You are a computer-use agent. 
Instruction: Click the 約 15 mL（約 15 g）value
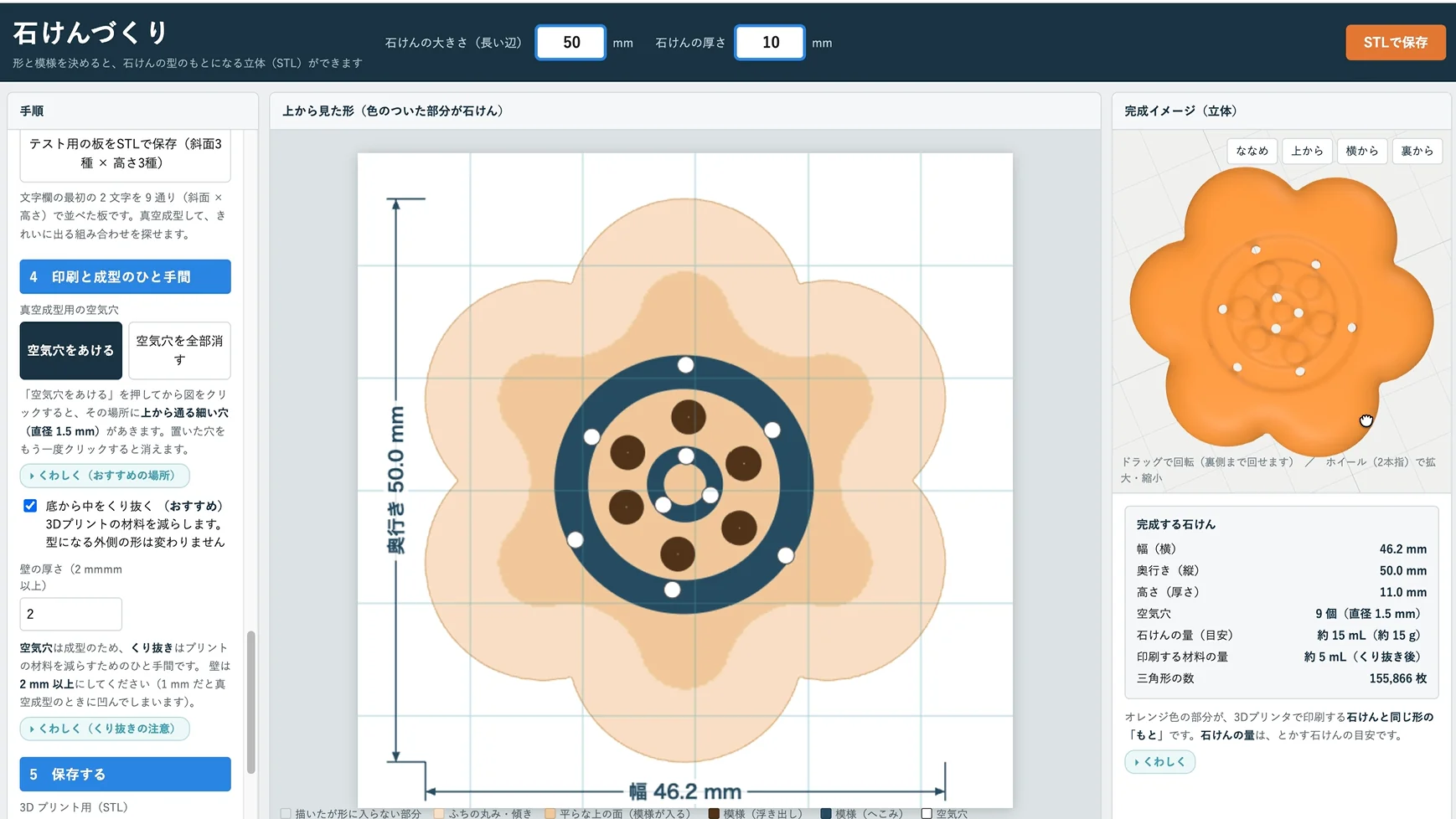[1371, 635]
